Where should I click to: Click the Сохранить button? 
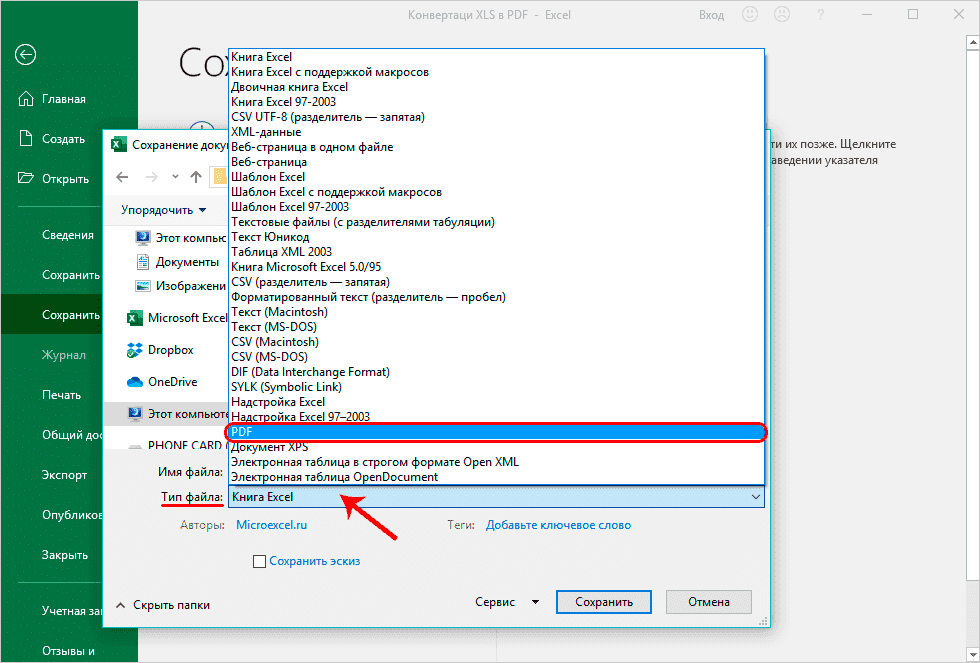tap(603, 601)
